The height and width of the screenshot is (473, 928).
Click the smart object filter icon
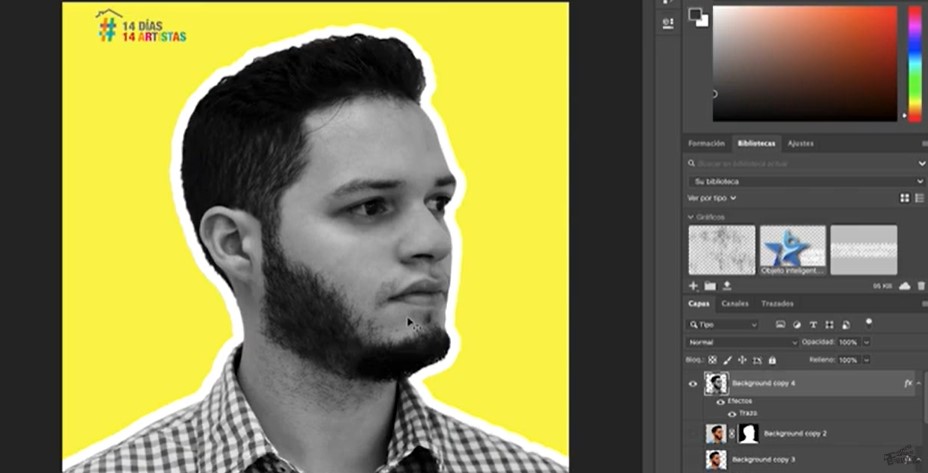click(846, 324)
